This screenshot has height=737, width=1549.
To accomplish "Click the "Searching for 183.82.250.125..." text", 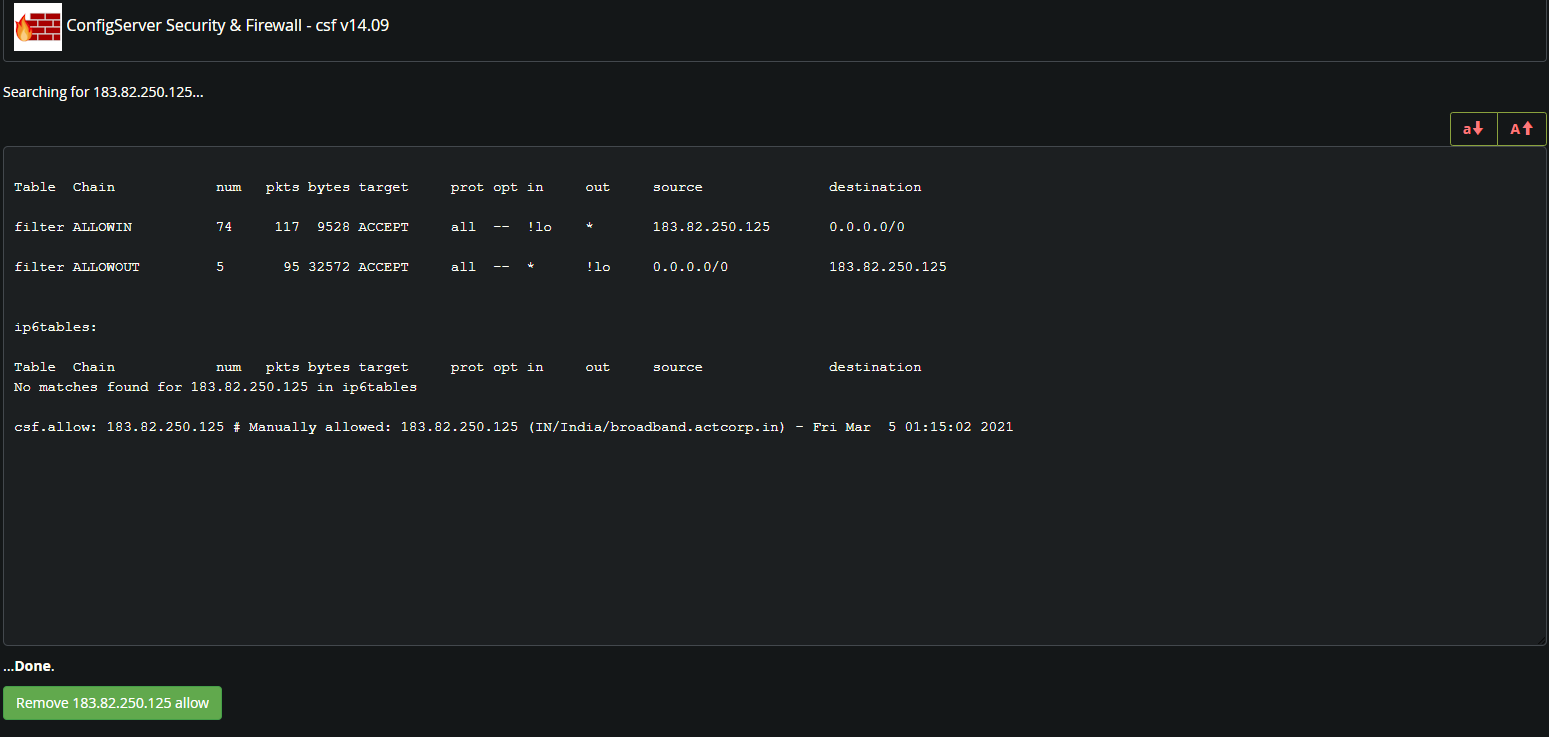I will point(103,92).
